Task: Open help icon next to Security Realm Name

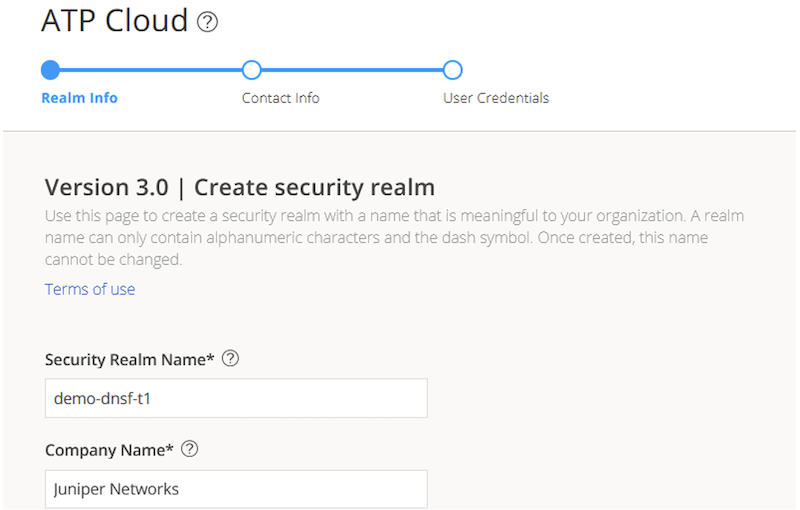Action: (x=230, y=359)
